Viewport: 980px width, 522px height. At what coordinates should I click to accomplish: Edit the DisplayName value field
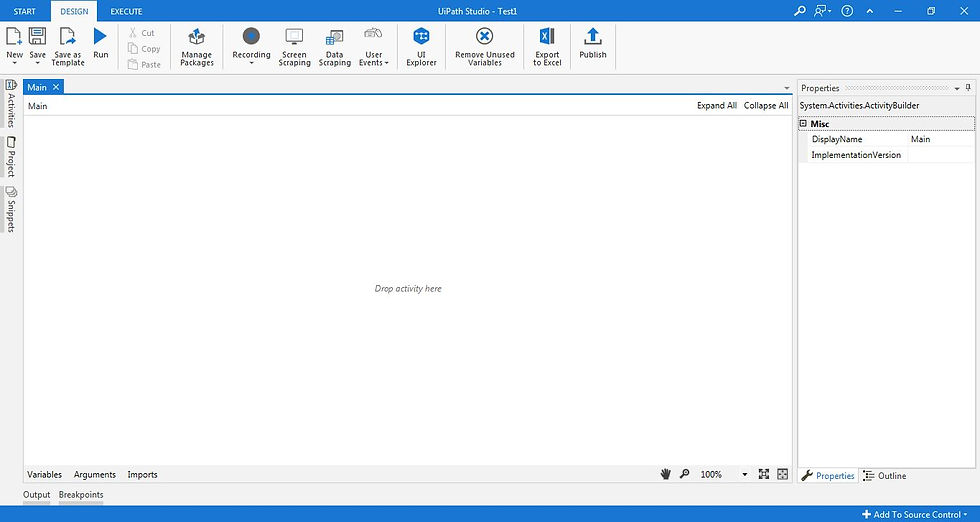click(941, 139)
